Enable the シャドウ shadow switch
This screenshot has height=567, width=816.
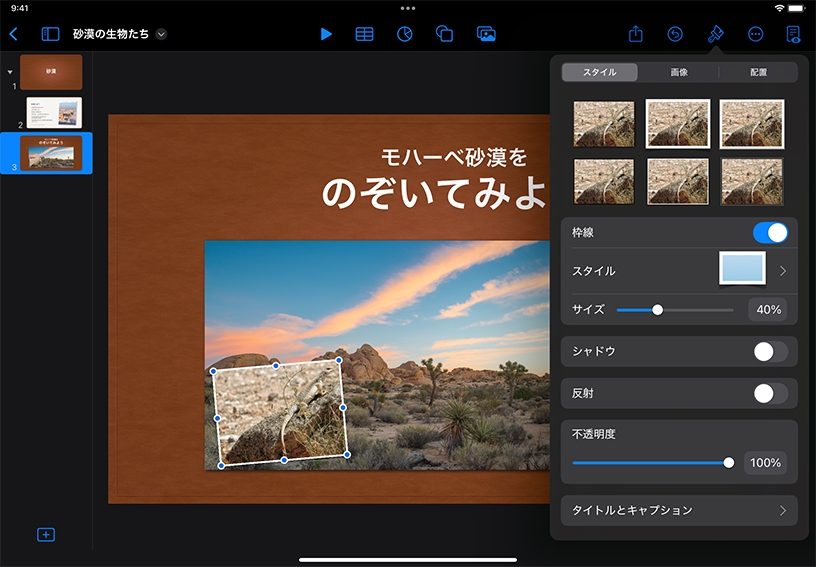coord(770,351)
